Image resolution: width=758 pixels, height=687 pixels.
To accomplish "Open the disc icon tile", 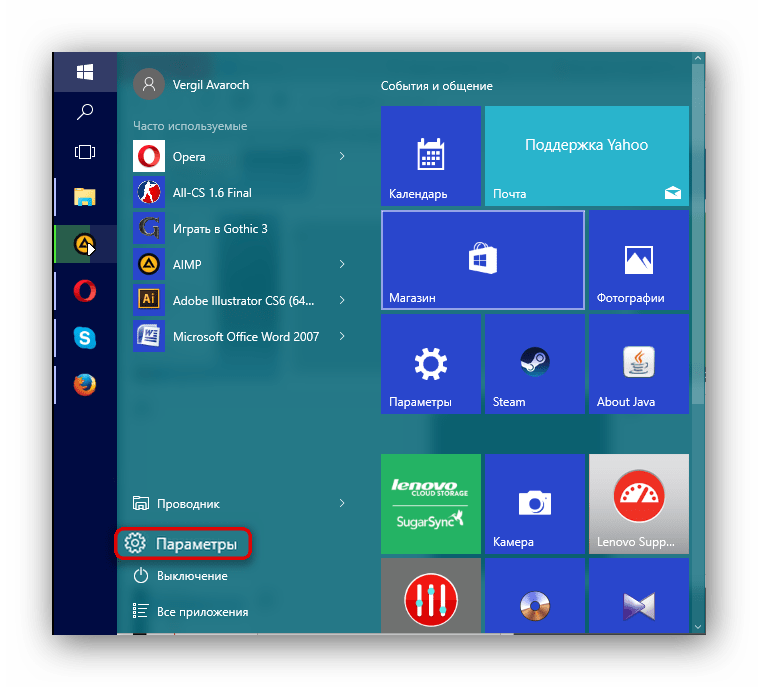I will [x=535, y=596].
